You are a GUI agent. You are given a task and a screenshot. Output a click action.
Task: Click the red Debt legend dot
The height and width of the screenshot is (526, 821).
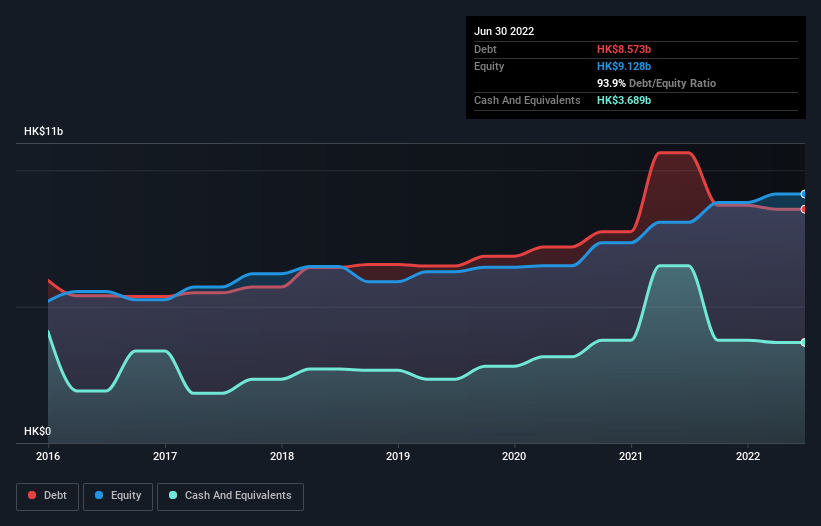[x=32, y=495]
